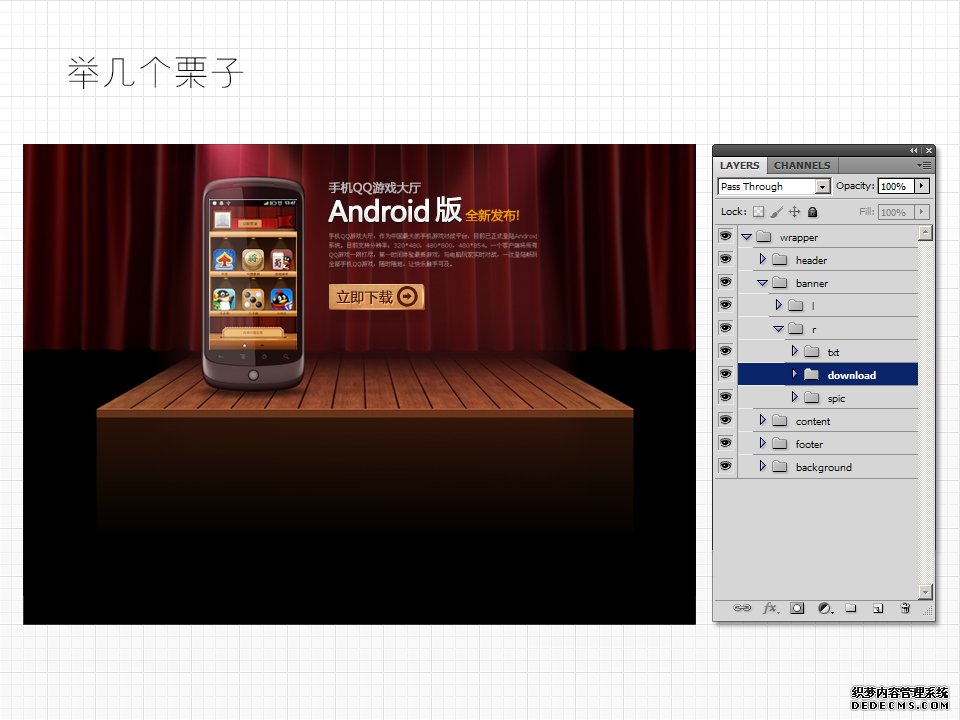This screenshot has height=720, width=960.
Task: Select the "header" layer name
Action: coord(811,260)
